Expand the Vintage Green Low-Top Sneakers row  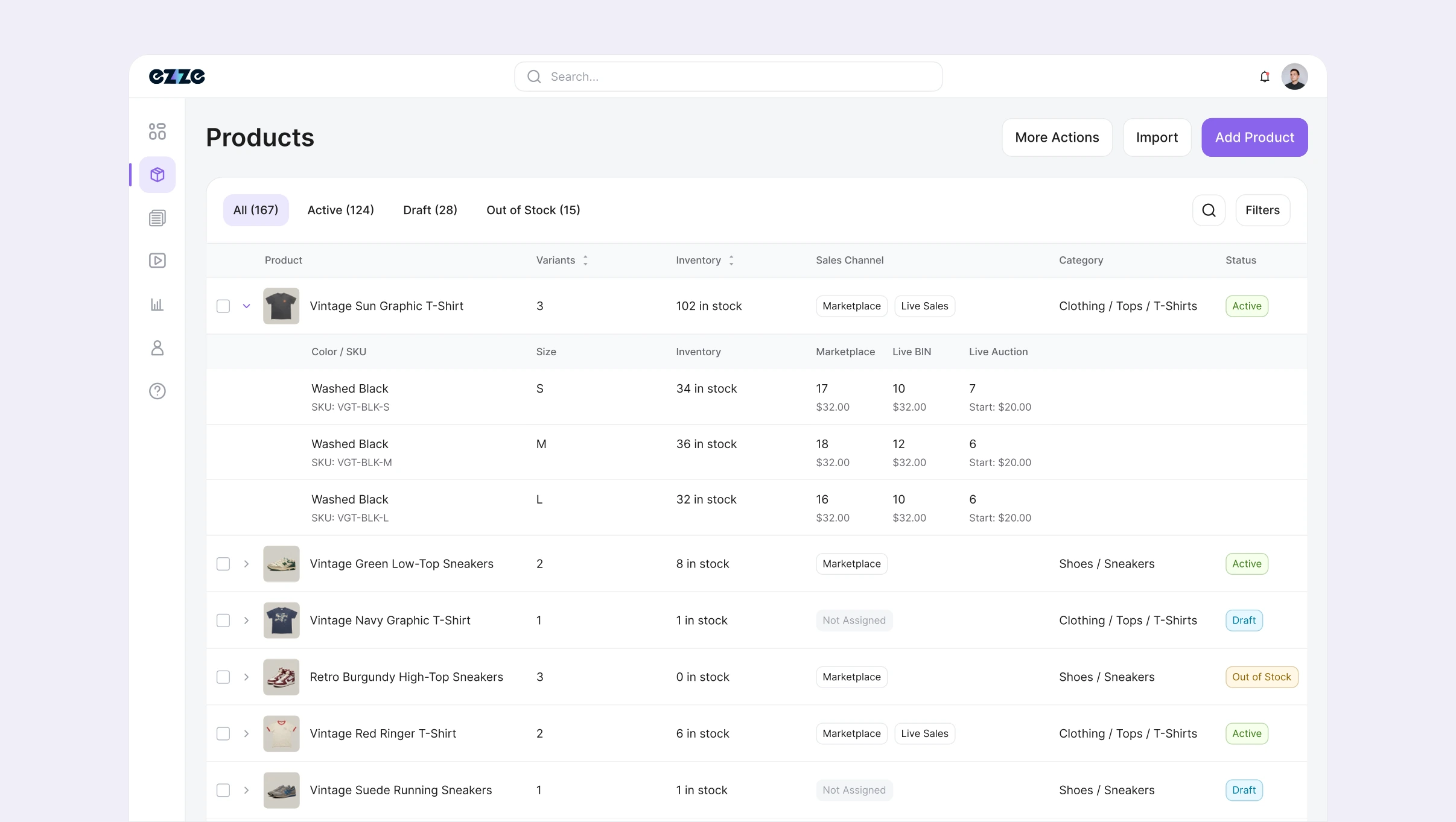[247, 564]
